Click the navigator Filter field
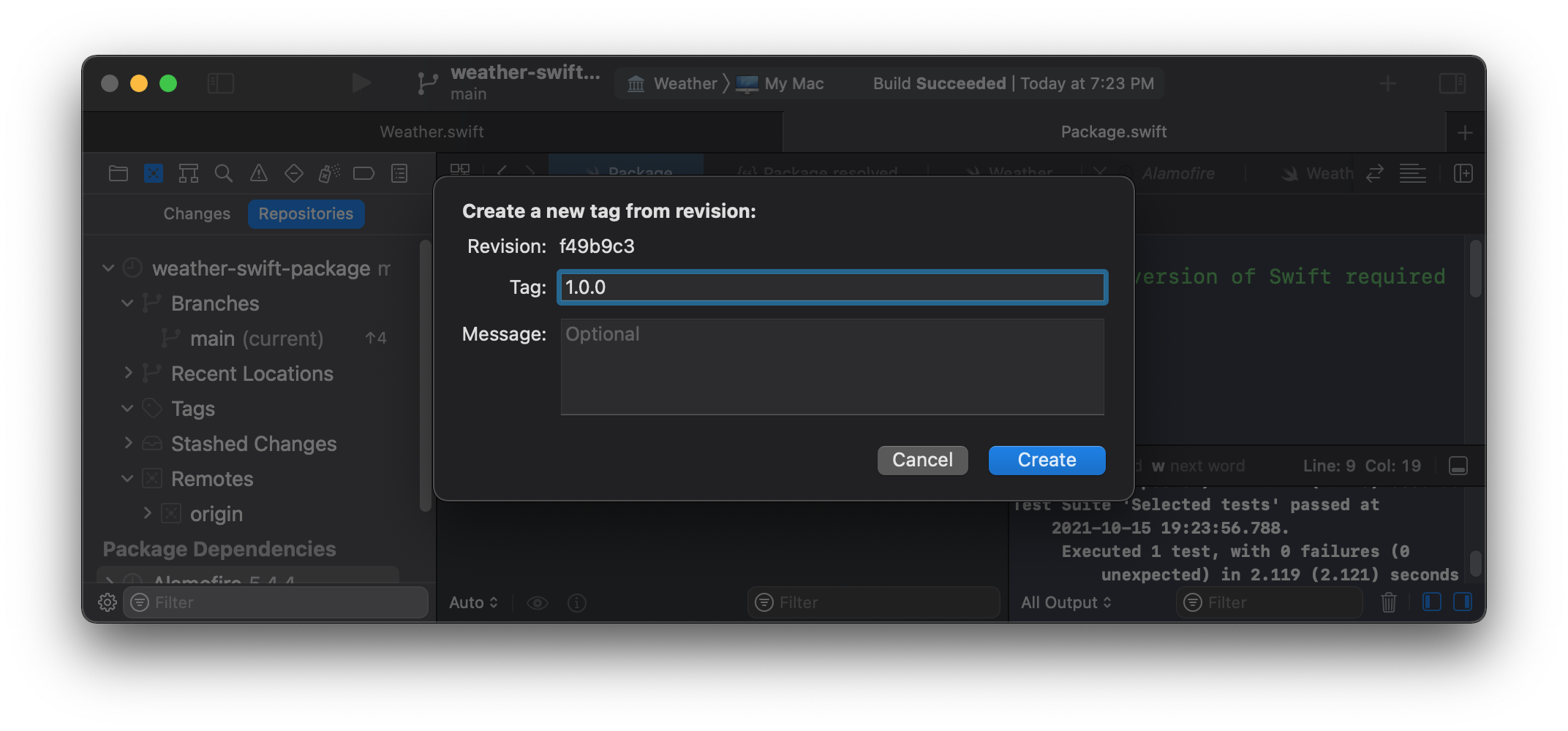 click(276, 602)
